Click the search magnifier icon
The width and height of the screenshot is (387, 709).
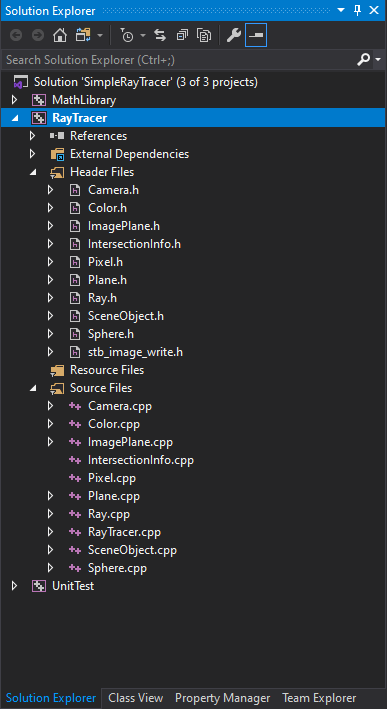363,59
